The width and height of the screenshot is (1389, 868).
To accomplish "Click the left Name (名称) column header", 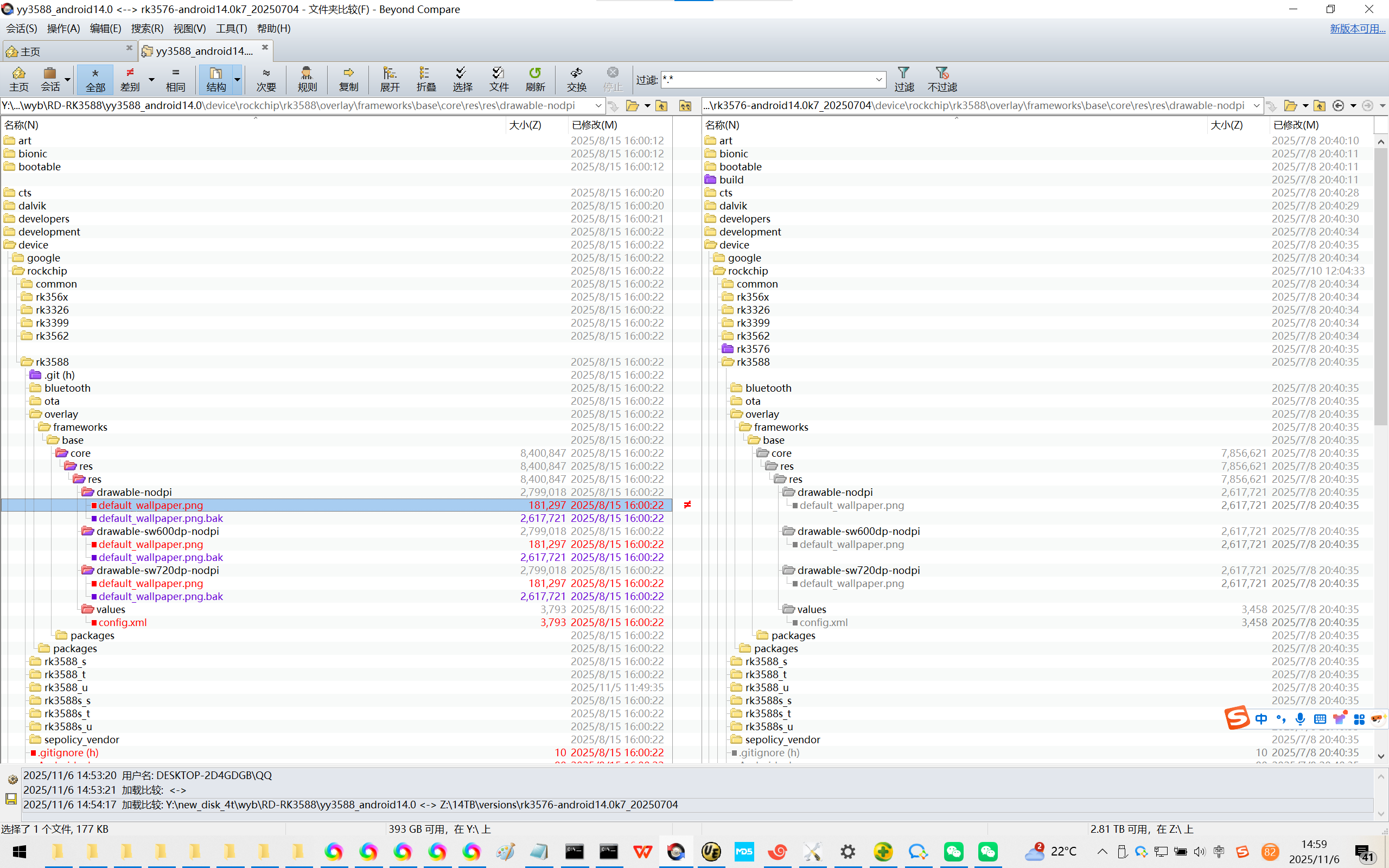I will [x=22, y=125].
